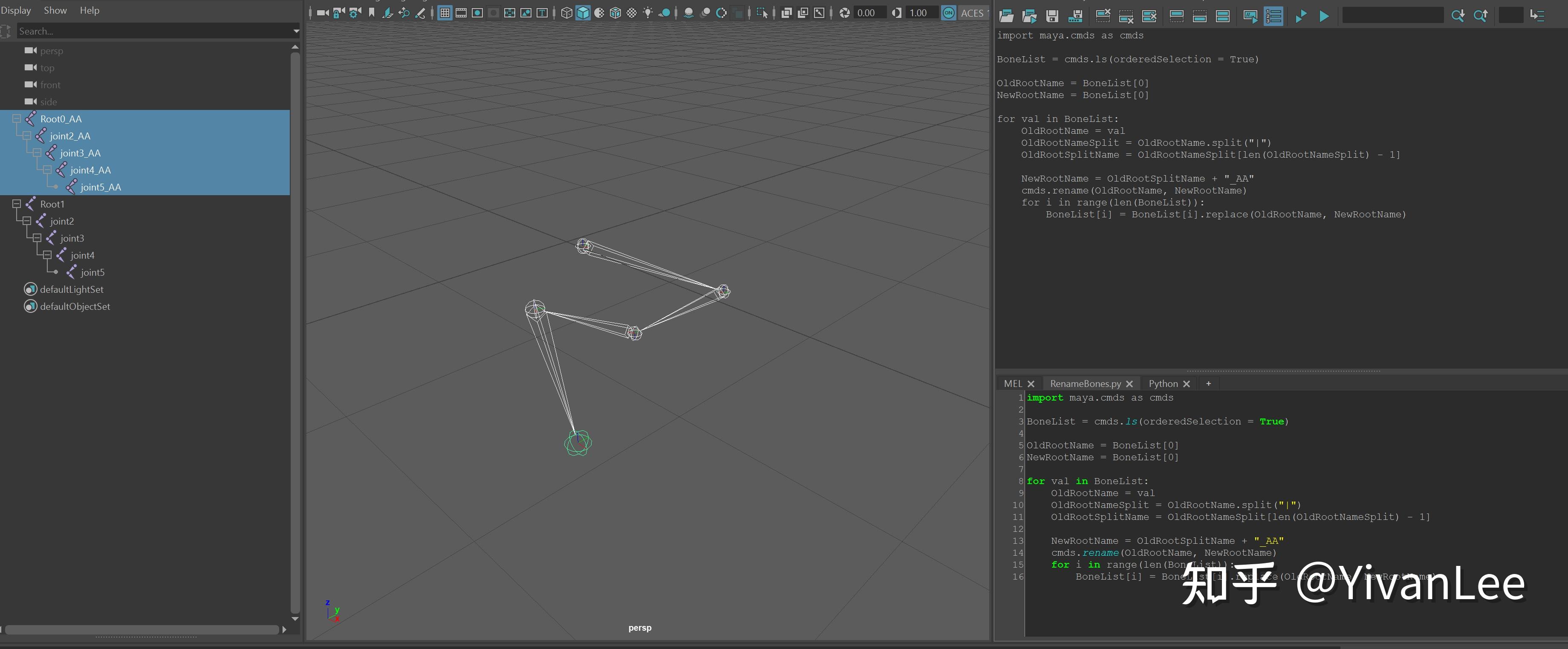Click the Load Script icon
This screenshot has width=1568, height=649.
click(1006, 16)
